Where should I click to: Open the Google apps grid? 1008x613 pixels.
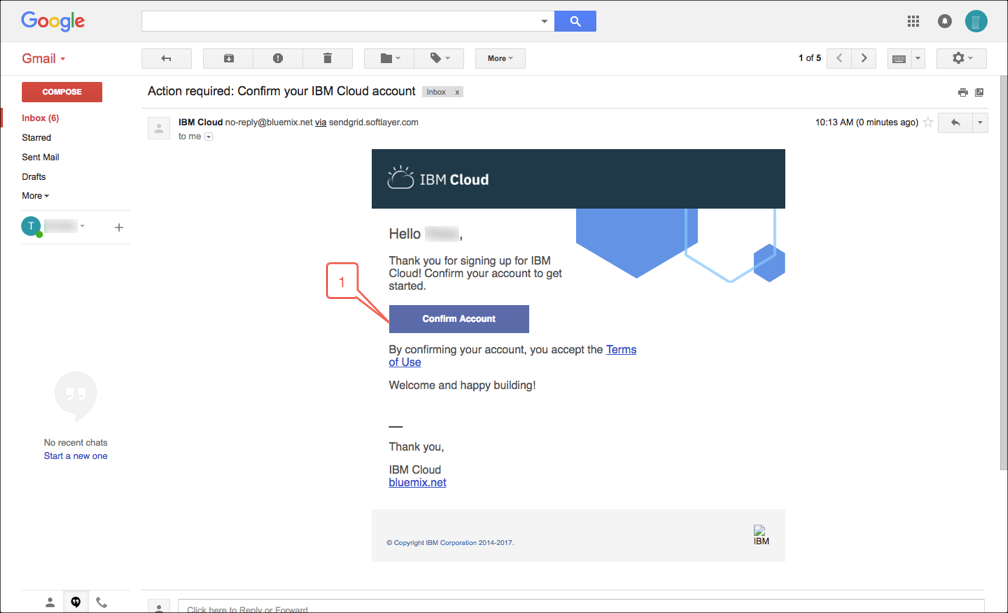913,21
